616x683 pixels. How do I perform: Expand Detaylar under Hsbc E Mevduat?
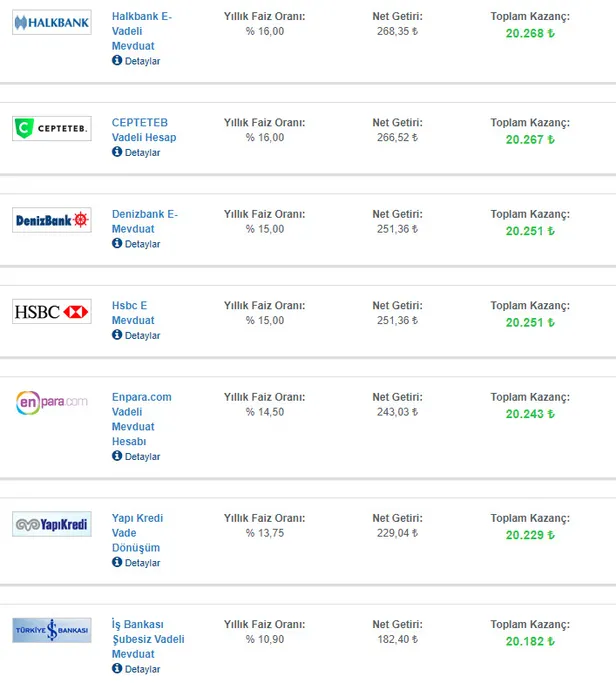pyautogui.click(x=137, y=336)
